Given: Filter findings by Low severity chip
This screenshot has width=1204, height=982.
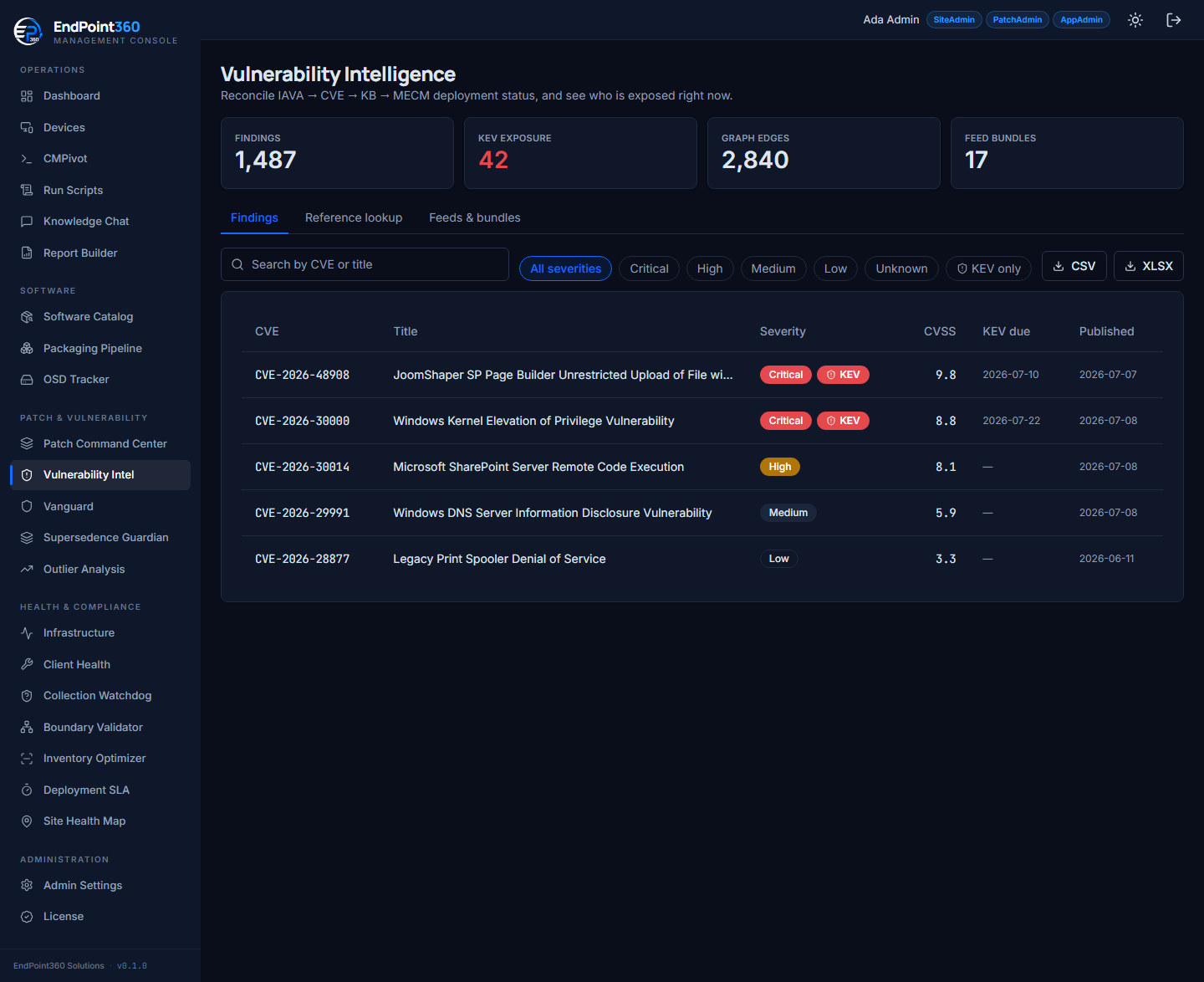Looking at the screenshot, I should [835, 269].
